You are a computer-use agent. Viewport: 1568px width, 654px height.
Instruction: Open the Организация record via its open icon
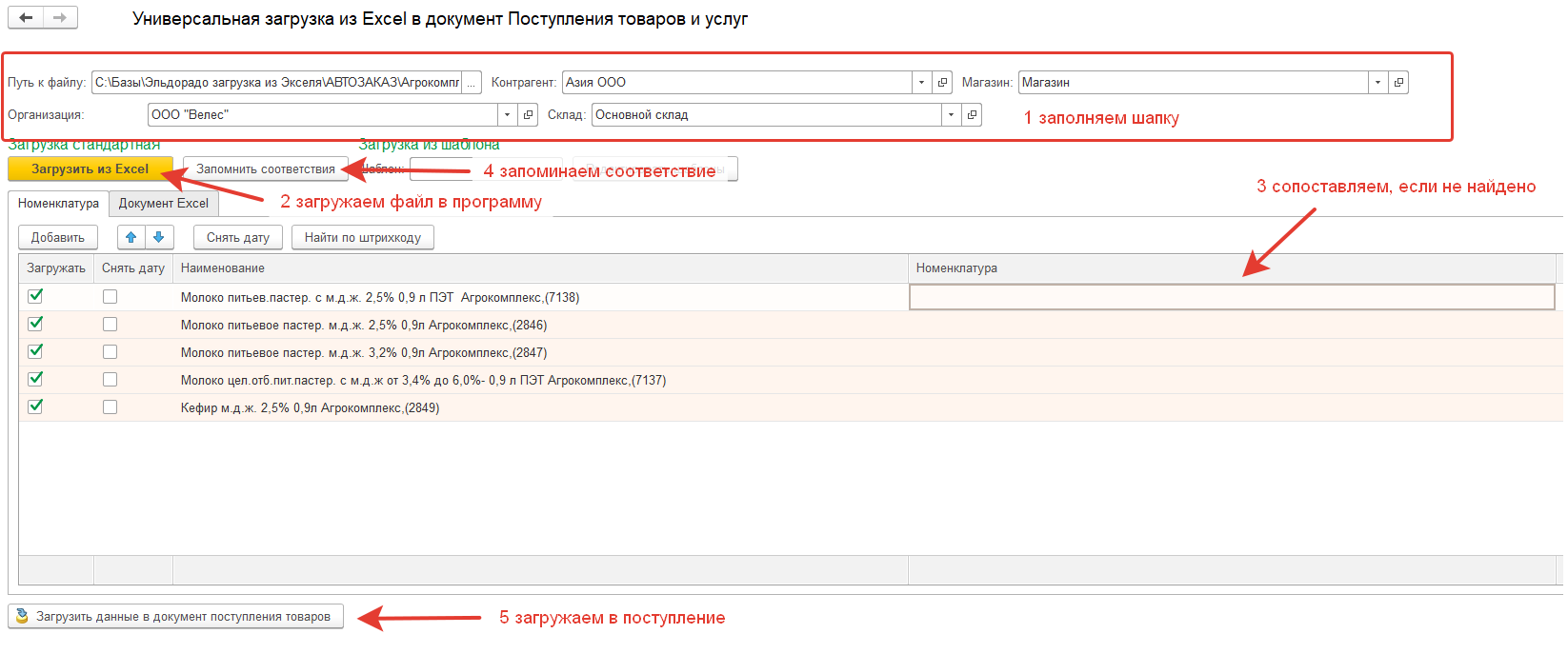528,115
